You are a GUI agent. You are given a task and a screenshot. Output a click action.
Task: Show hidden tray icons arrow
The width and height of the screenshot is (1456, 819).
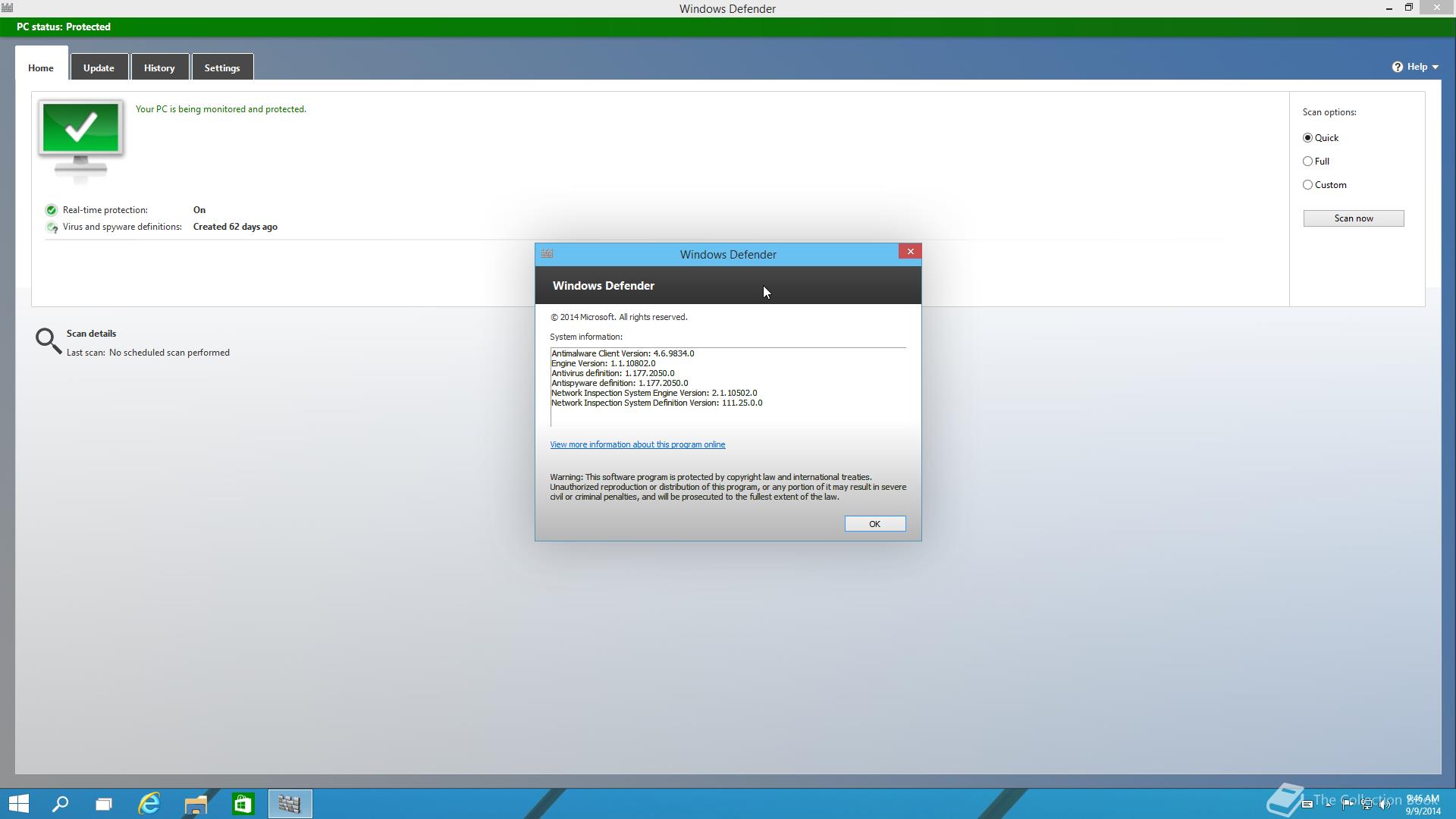pyautogui.click(x=1328, y=805)
